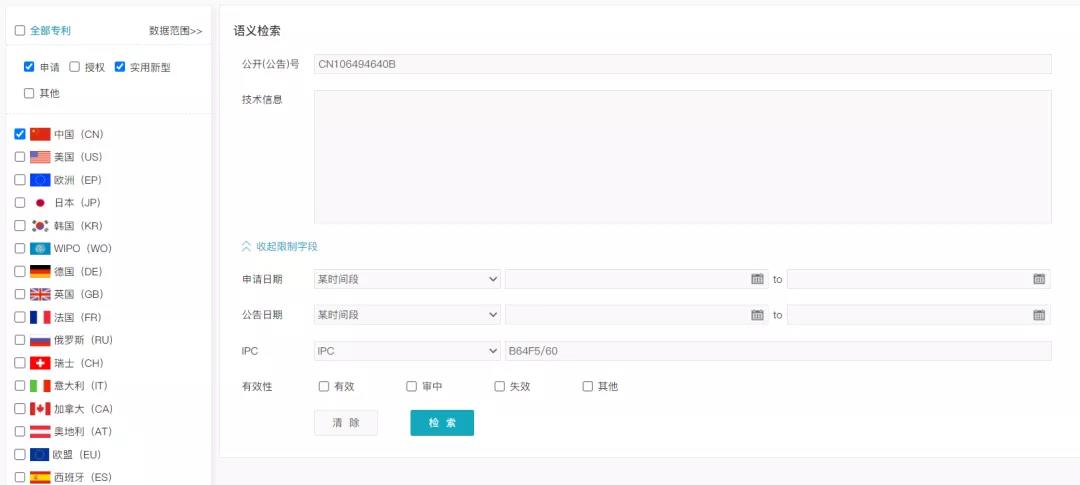This screenshot has height=485, width=1080.
Task: Click the Europe (EP) flag icon
Action: click(x=40, y=180)
